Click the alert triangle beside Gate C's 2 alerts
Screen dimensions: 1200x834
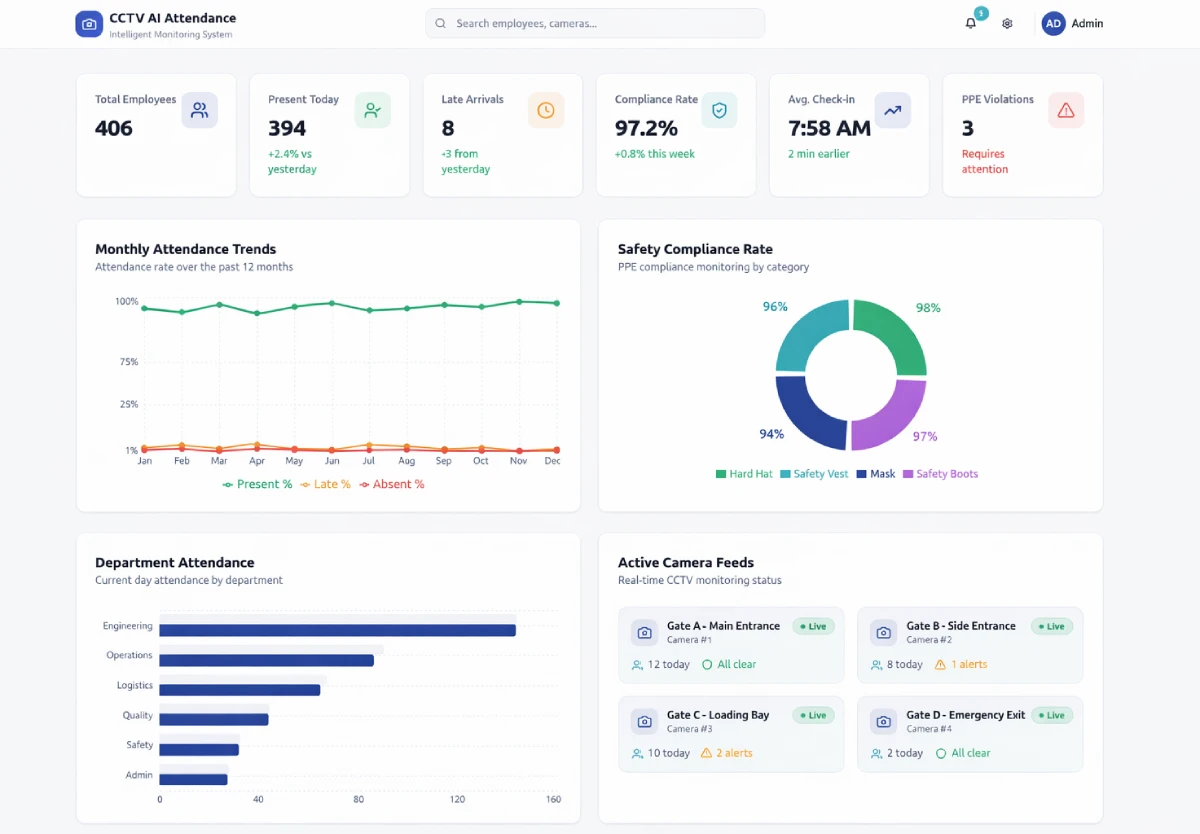coord(706,753)
